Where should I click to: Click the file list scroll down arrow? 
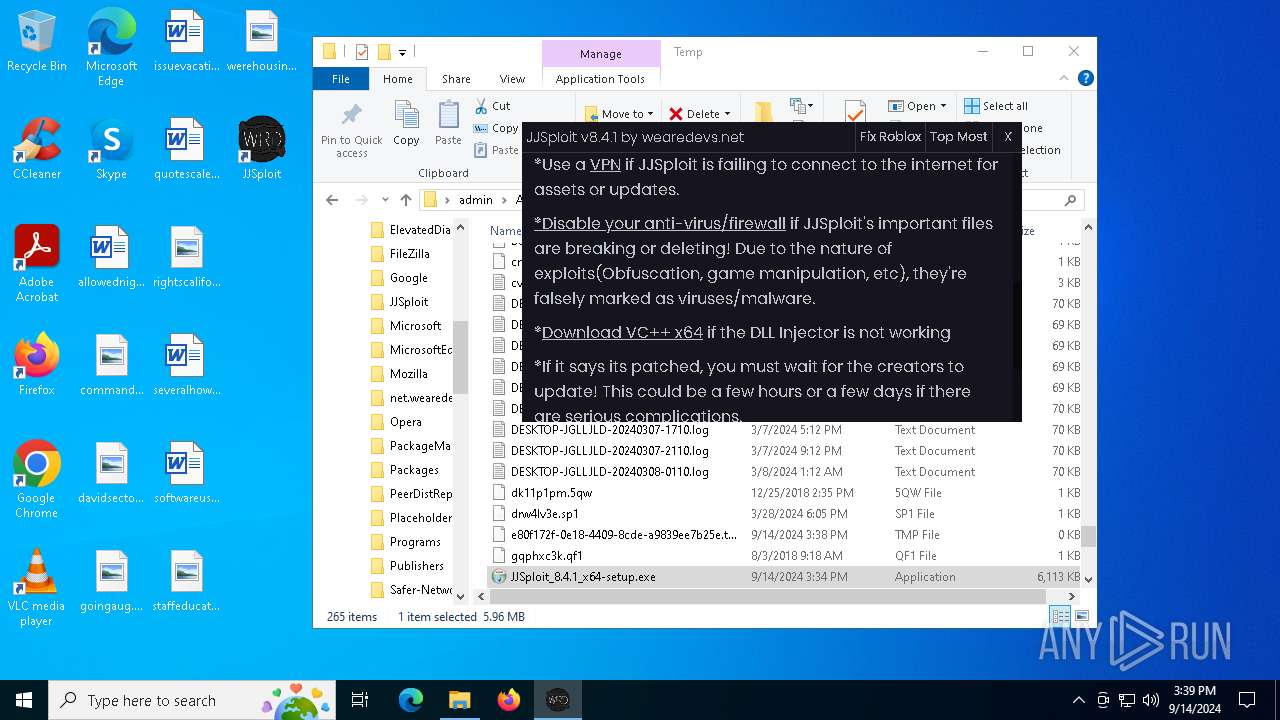tap(1089, 579)
